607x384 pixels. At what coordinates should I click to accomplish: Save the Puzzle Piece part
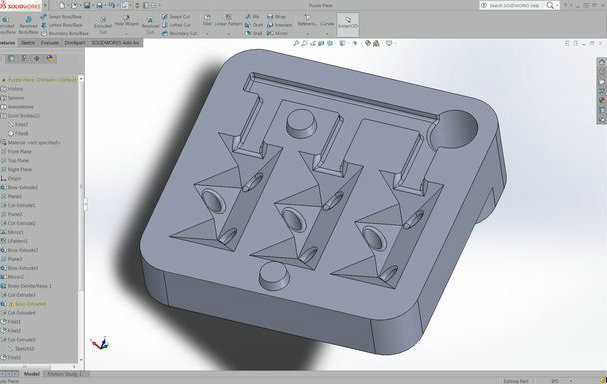point(87,5)
